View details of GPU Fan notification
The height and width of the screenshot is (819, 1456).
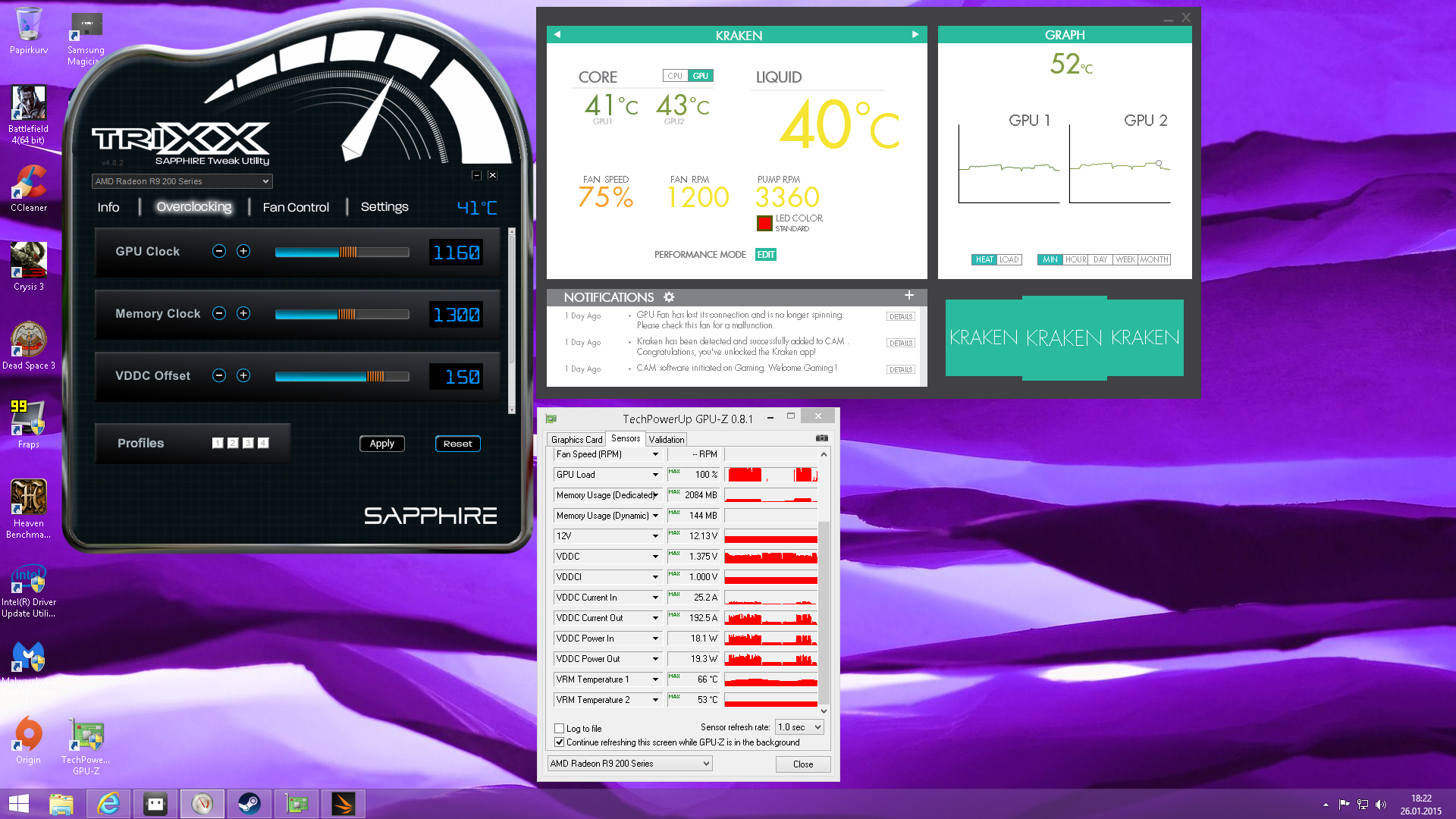901,317
